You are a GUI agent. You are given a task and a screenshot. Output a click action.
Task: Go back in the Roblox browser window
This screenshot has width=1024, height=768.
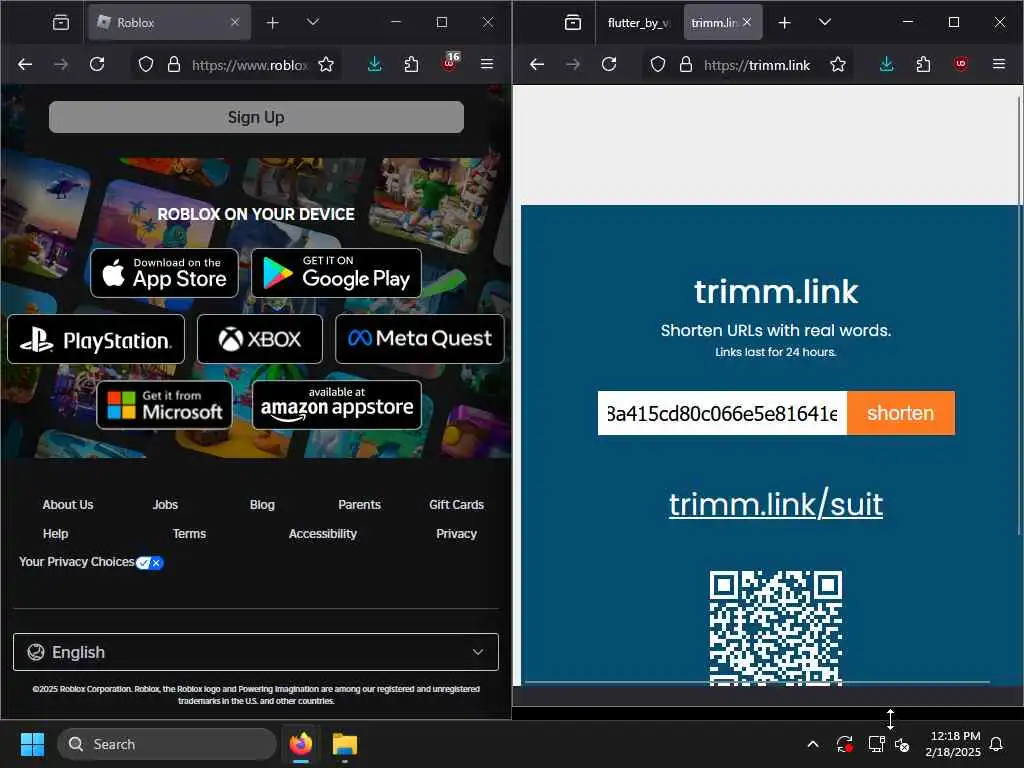pyautogui.click(x=25, y=64)
